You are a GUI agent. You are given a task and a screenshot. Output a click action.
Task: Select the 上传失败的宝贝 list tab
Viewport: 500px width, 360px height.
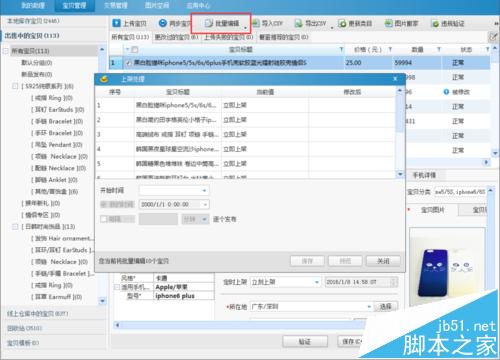click(229, 37)
